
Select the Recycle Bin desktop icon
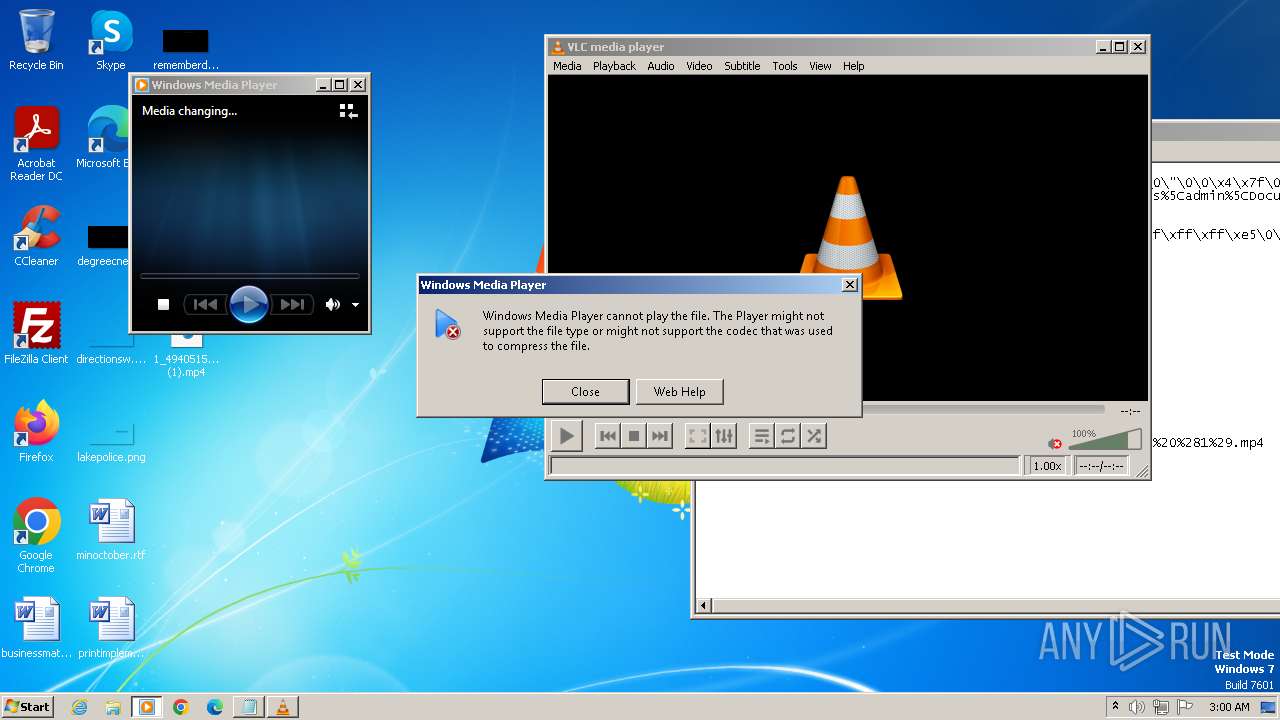point(36,40)
